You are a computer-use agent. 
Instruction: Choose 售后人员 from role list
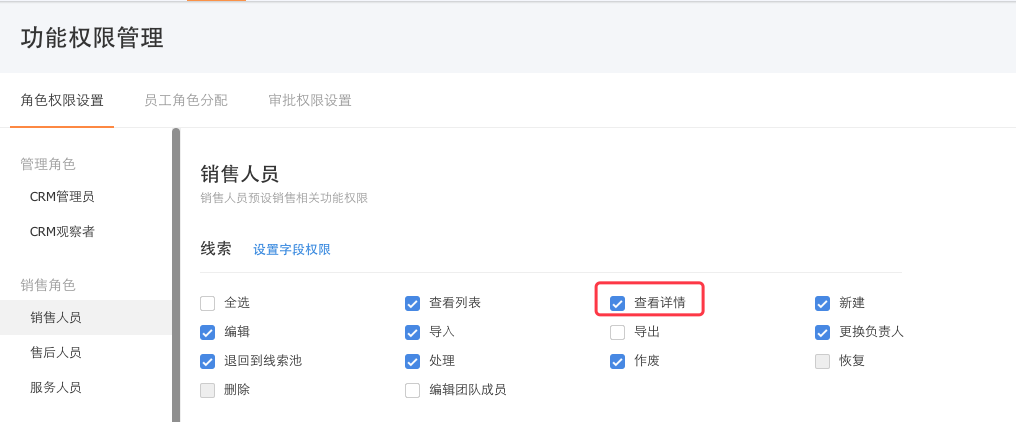56,352
